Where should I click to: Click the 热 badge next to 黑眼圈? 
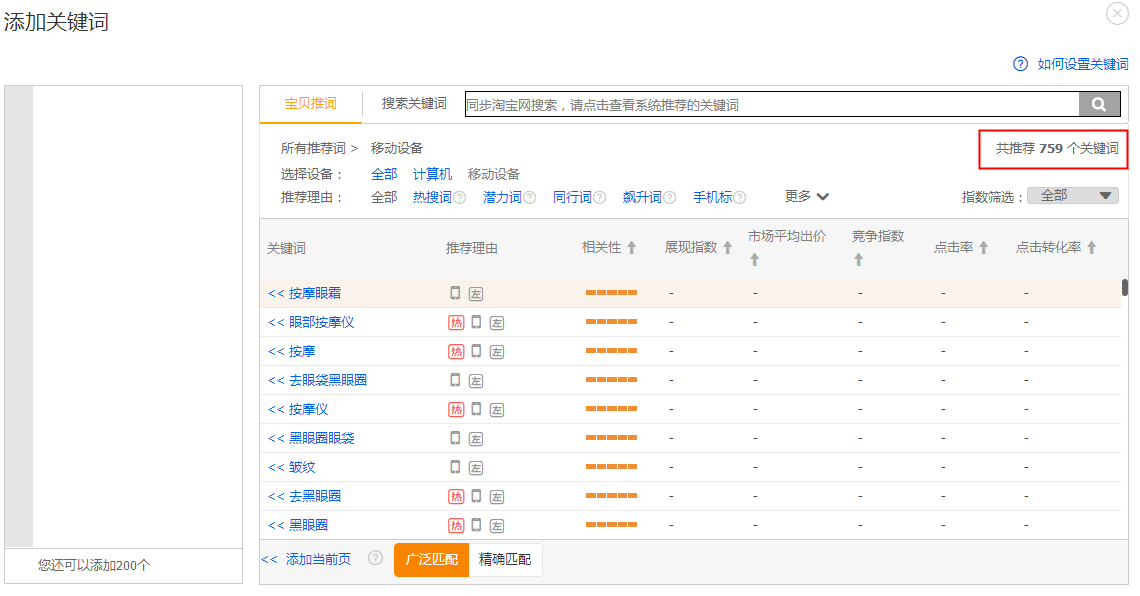click(455, 525)
